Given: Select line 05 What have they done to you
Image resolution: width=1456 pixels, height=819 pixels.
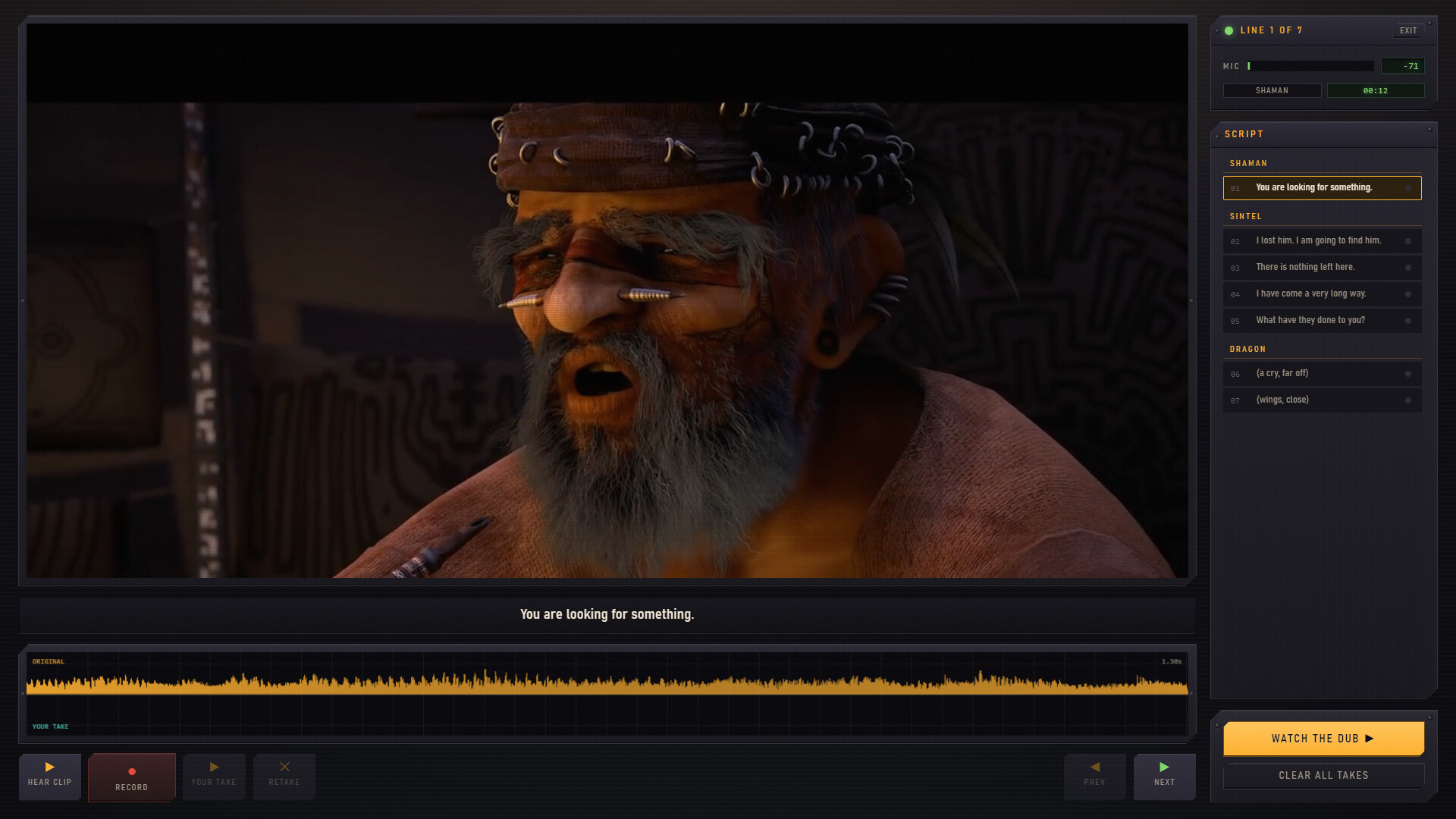Looking at the screenshot, I should (x=1322, y=321).
